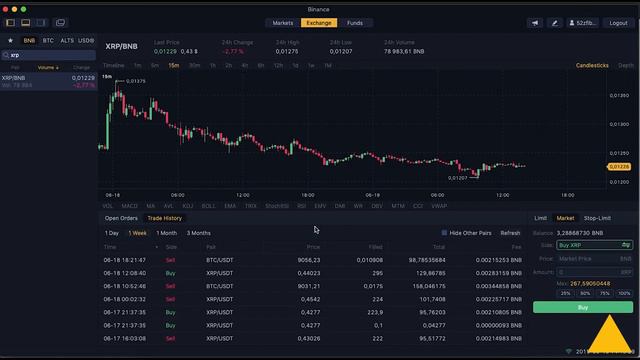Sort list by Pair column
Image resolution: width=640 pixels, height=360 pixels.
15,67
